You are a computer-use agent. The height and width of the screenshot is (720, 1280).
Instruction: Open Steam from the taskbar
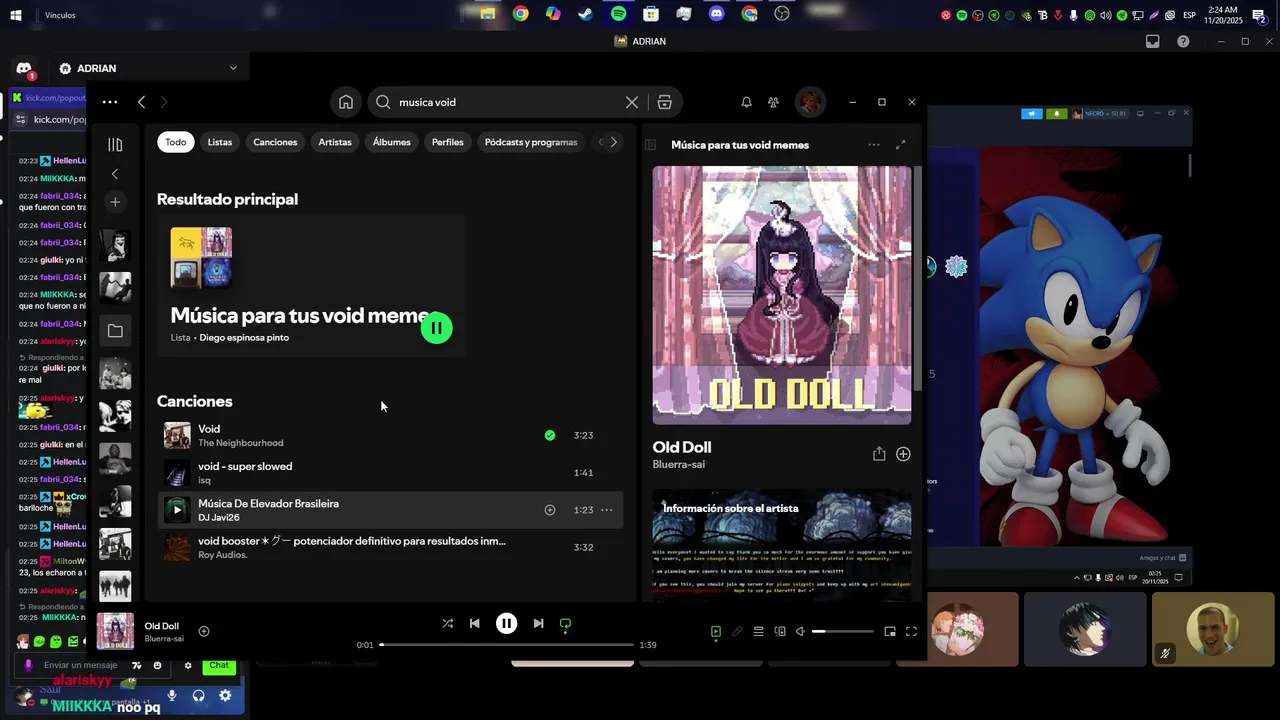coord(586,14)
